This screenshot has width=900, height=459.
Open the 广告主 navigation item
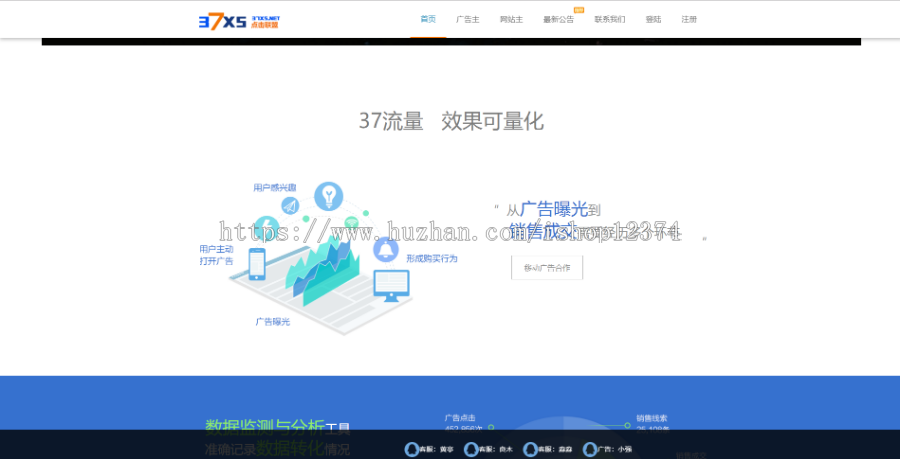point(468,19)
